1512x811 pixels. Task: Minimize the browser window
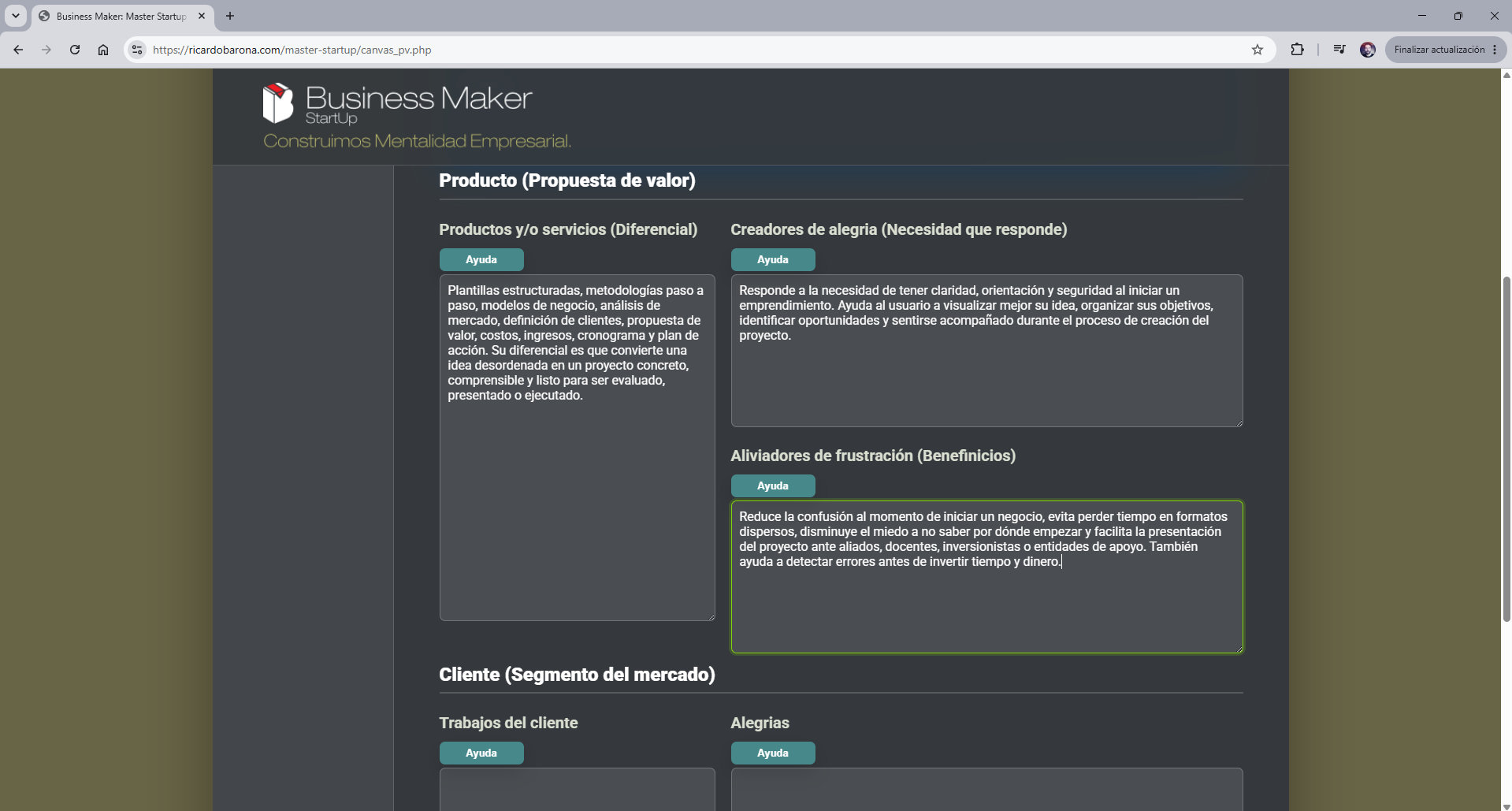(1422, 16)
